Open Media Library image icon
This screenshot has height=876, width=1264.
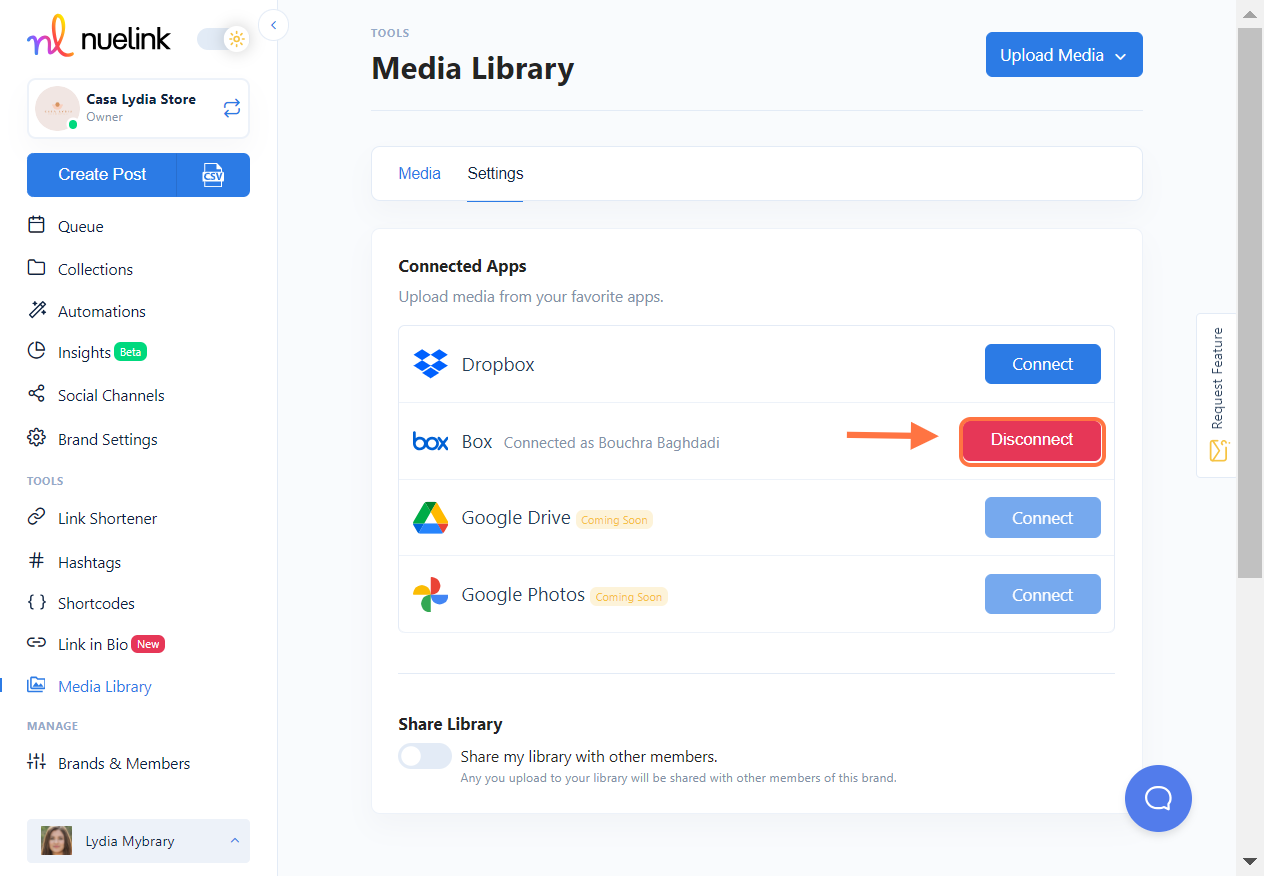37,685
